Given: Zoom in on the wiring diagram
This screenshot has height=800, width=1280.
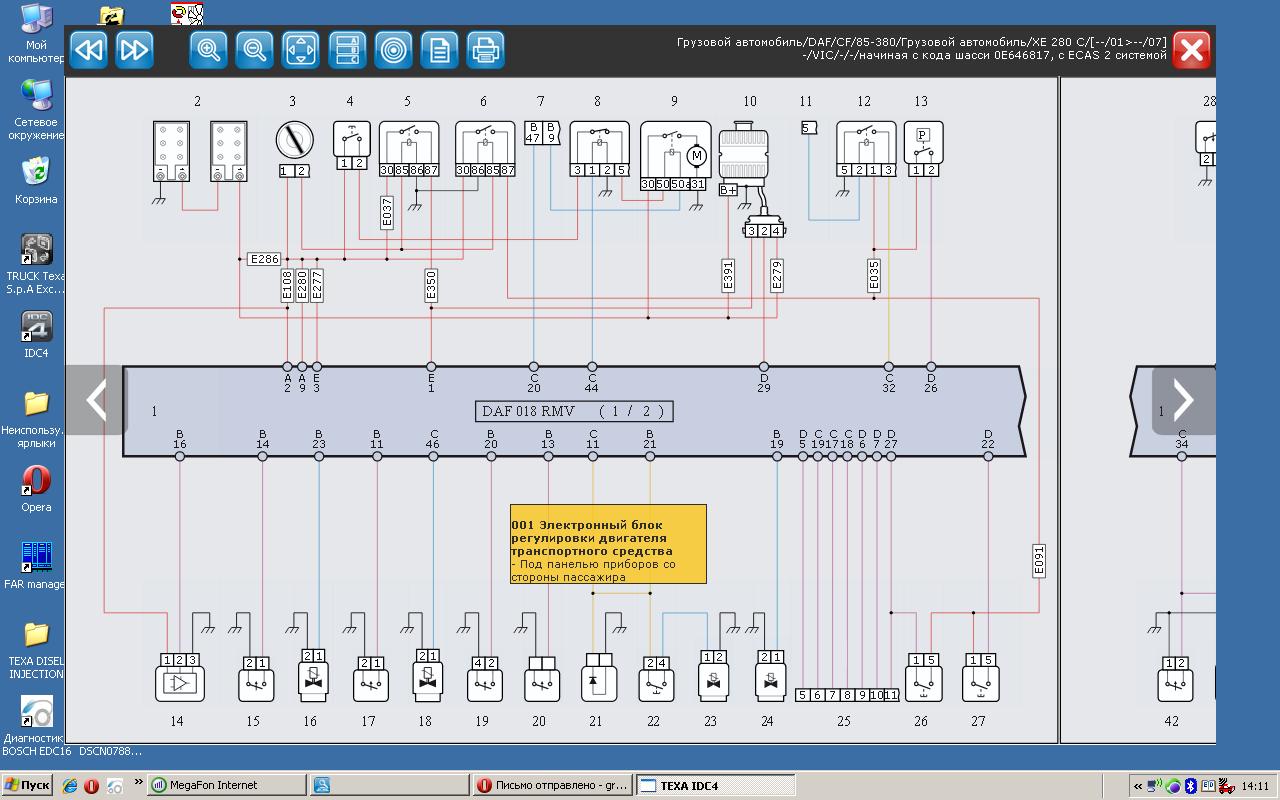Looking at the screenshot, I should pos(209,50).
